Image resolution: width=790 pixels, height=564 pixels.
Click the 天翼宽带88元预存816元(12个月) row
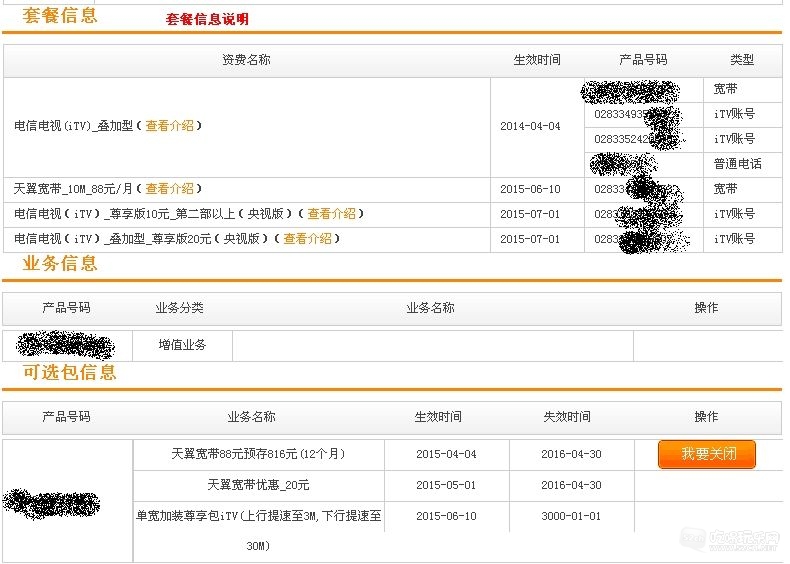point(258,454)
